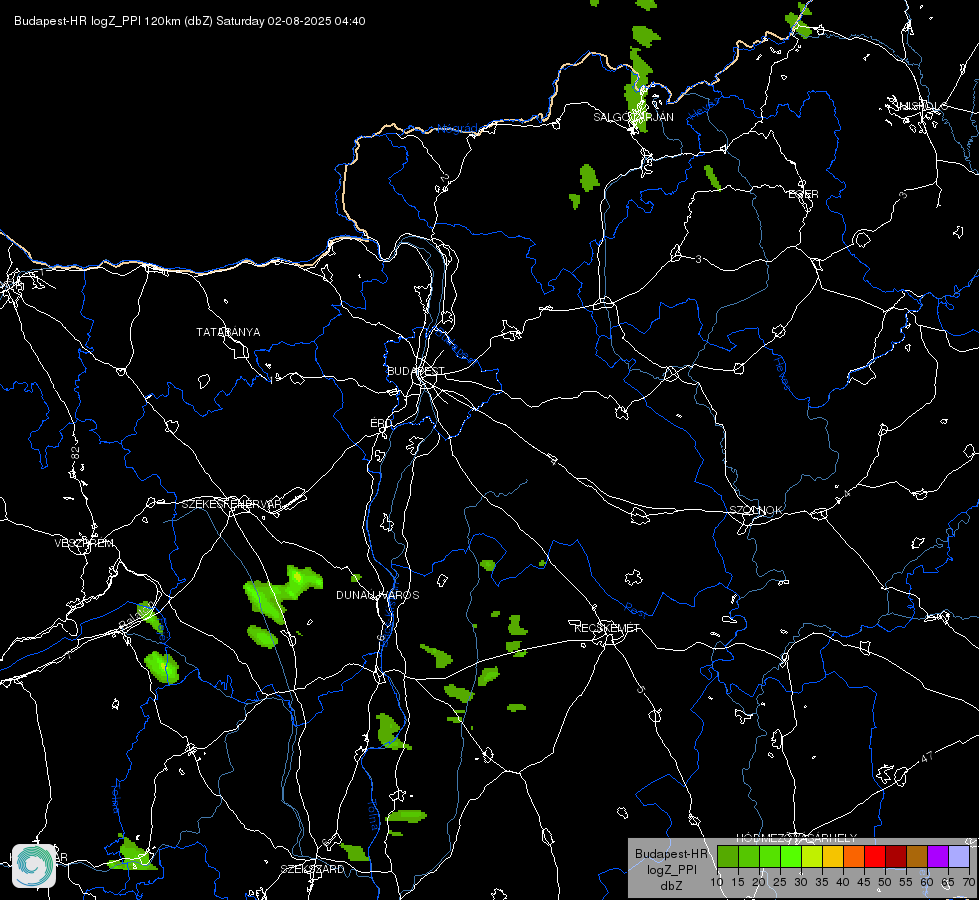
Task: Choose the 45-50 dBZ bright red swatch
Action: (875, 856)
